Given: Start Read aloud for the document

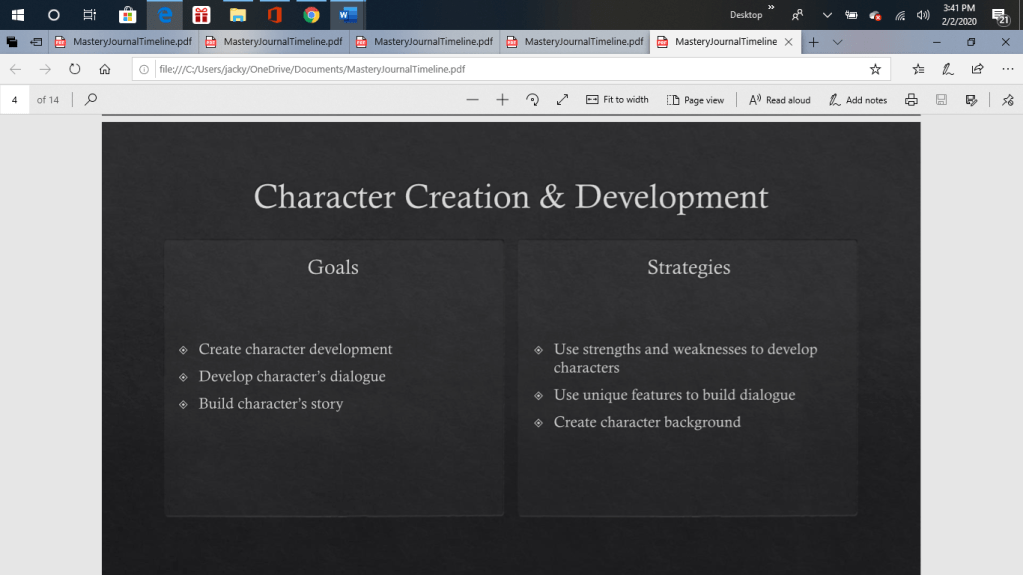Looking at the screenshot, I should pyautogui.click(x=779, y=99).
